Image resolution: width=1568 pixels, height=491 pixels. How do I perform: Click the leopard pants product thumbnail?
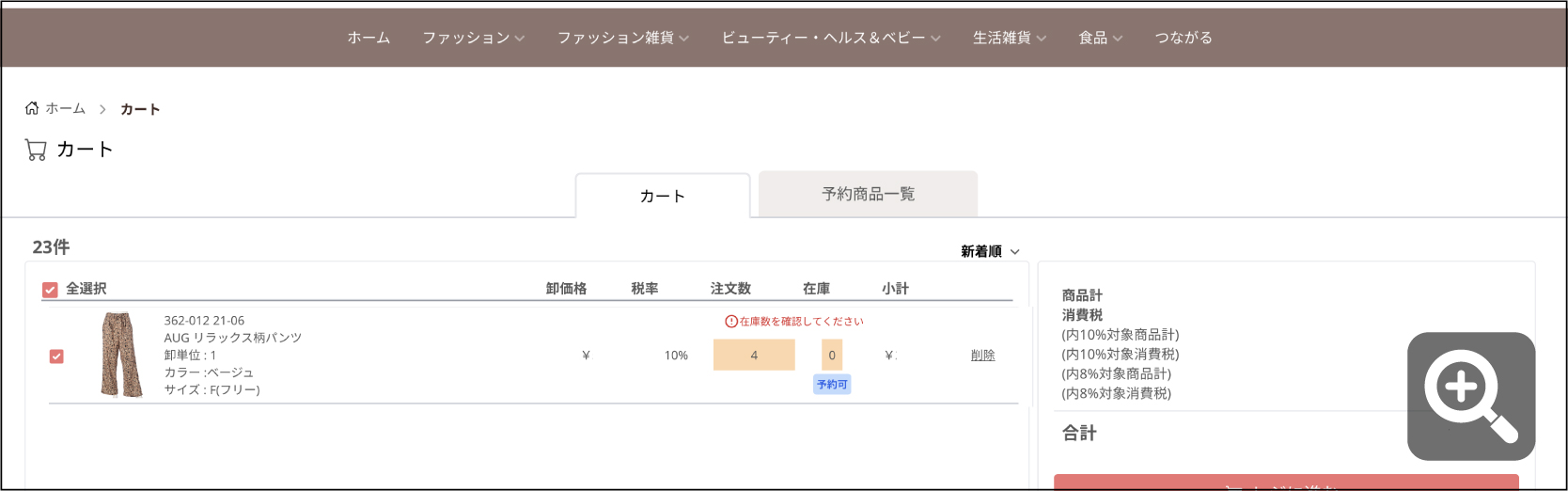122,356
